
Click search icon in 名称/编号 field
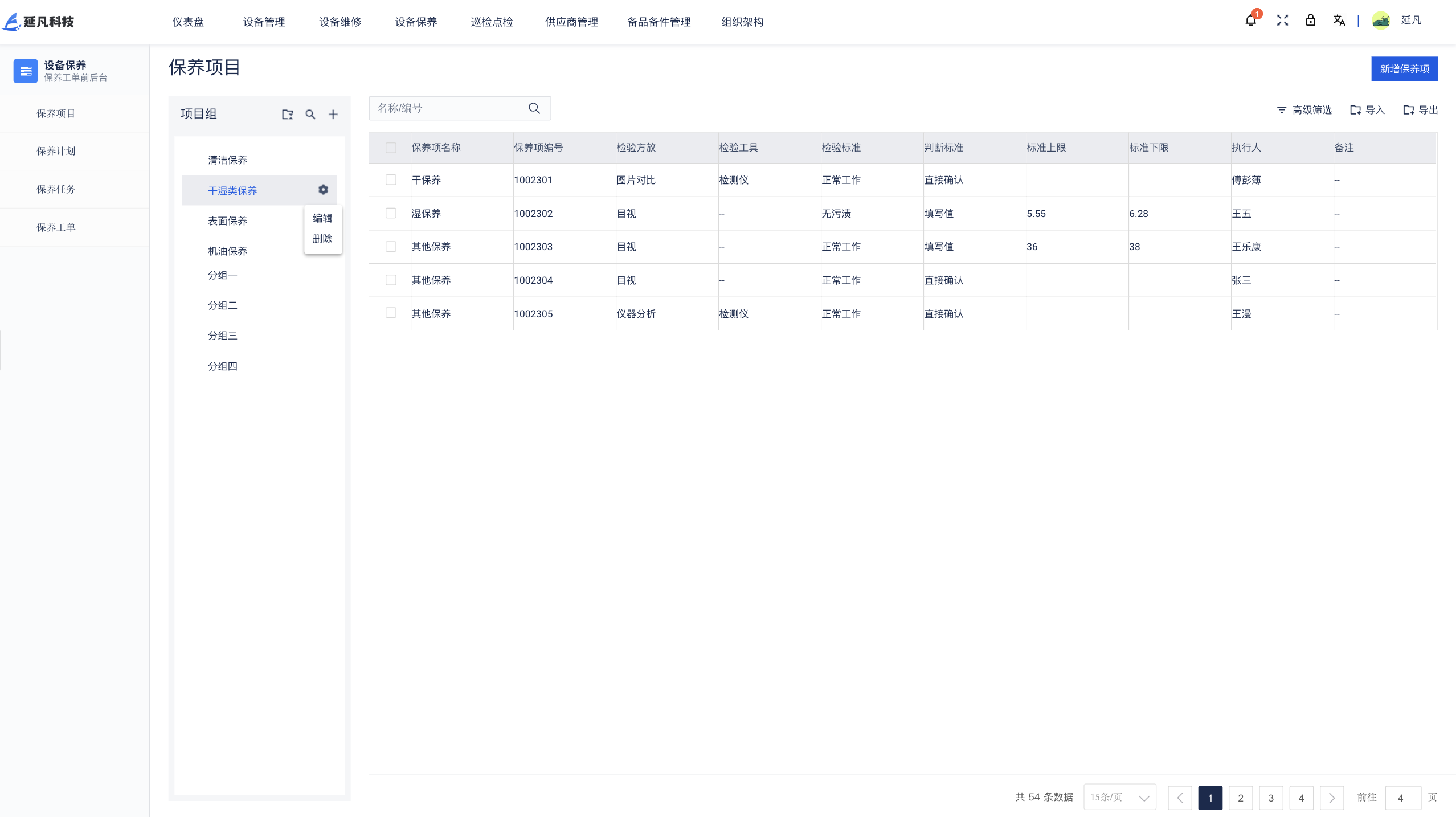tap(534, 108)
